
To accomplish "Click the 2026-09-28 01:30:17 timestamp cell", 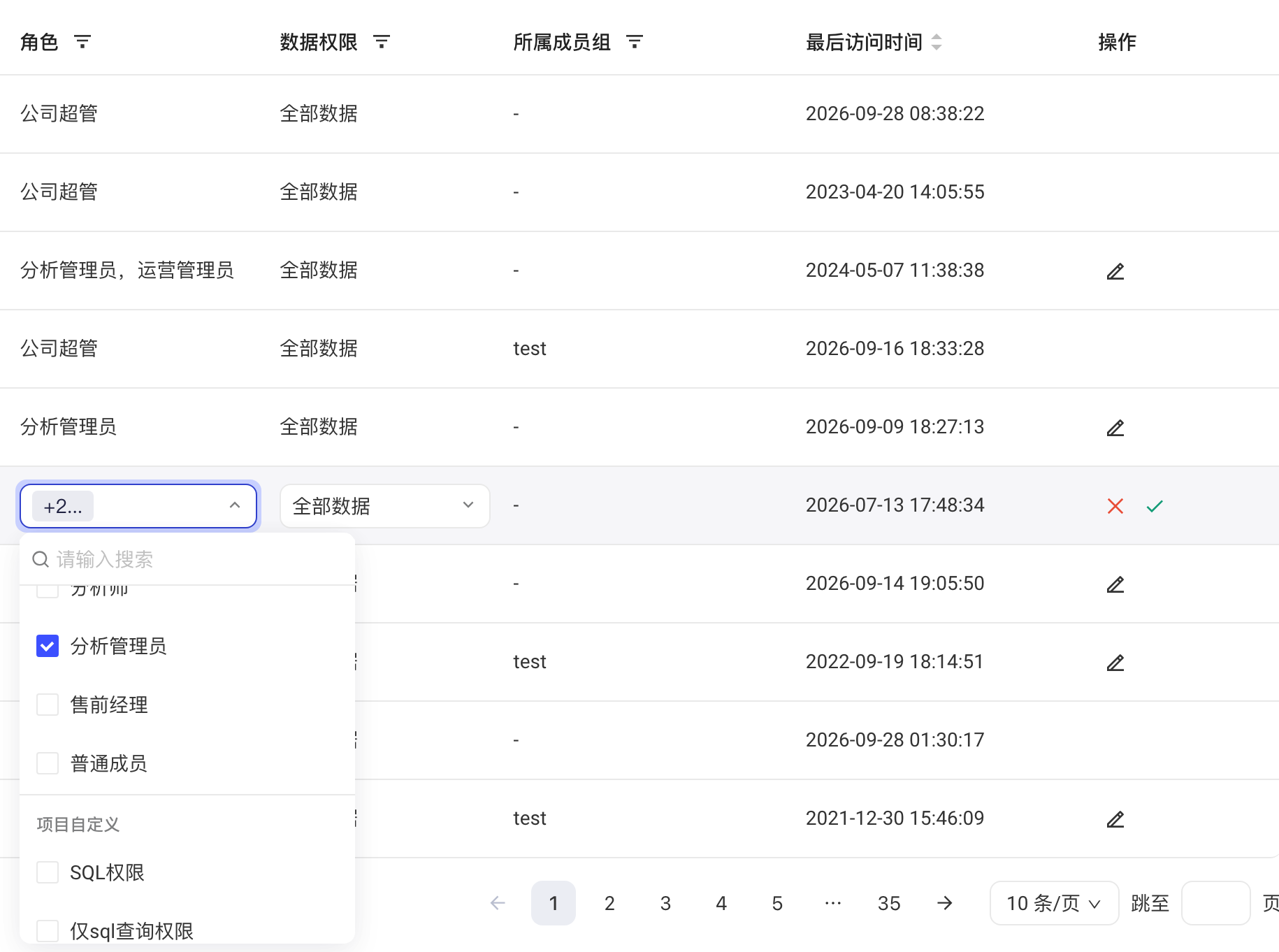I will click(895, 740).
